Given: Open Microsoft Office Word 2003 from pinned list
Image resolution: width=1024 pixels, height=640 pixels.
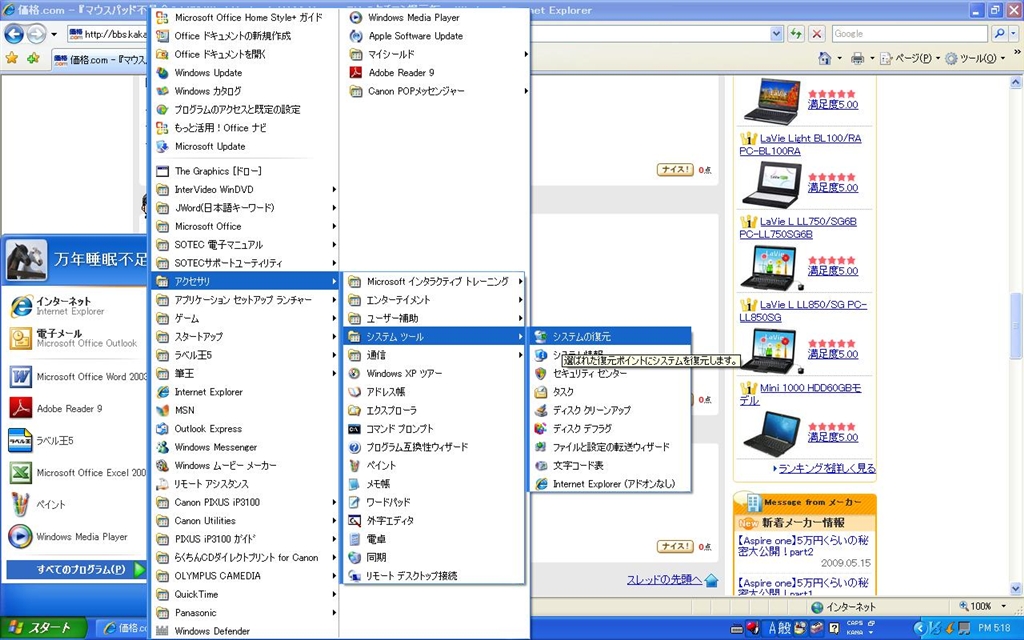Looking at the screenshot, I should 76,377.
